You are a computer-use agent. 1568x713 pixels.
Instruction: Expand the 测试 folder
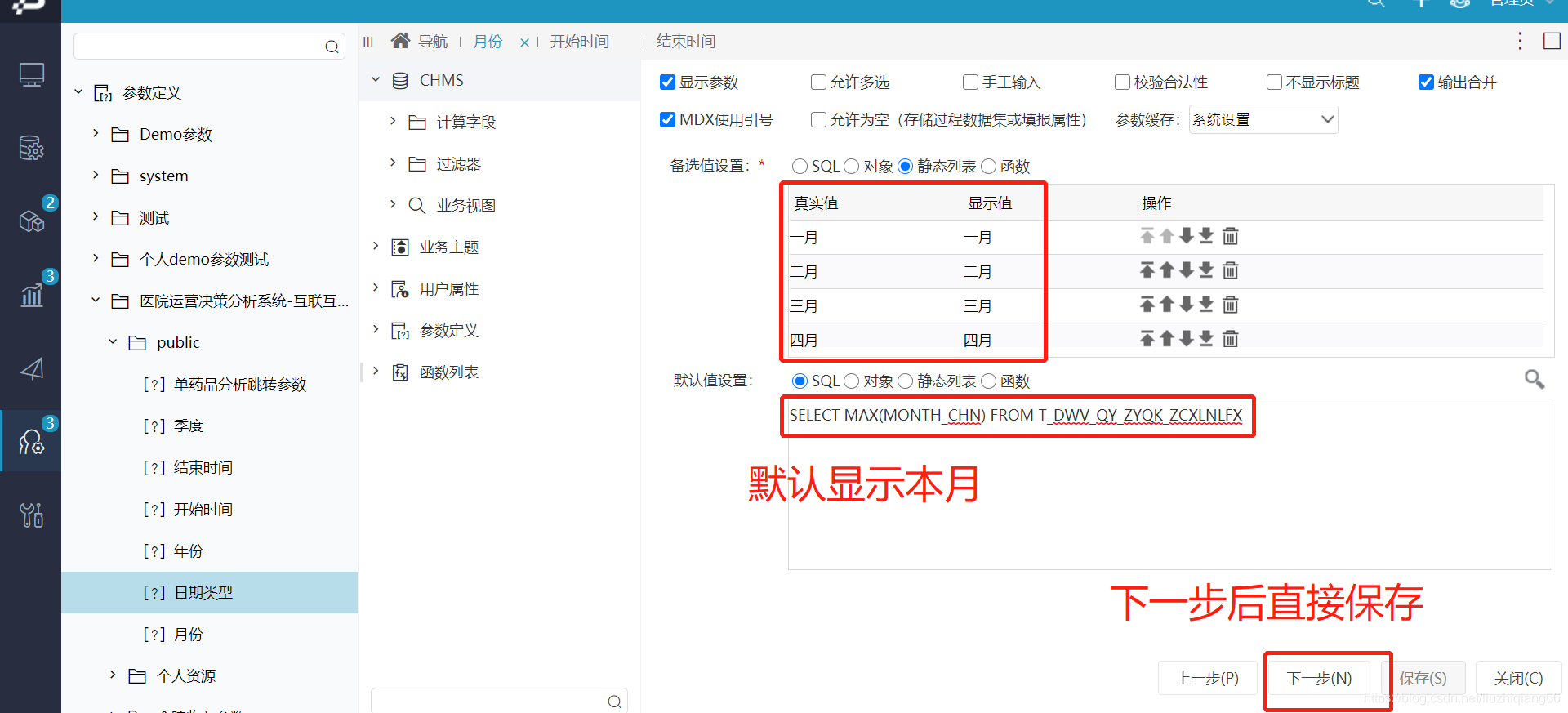click(96, 216)
